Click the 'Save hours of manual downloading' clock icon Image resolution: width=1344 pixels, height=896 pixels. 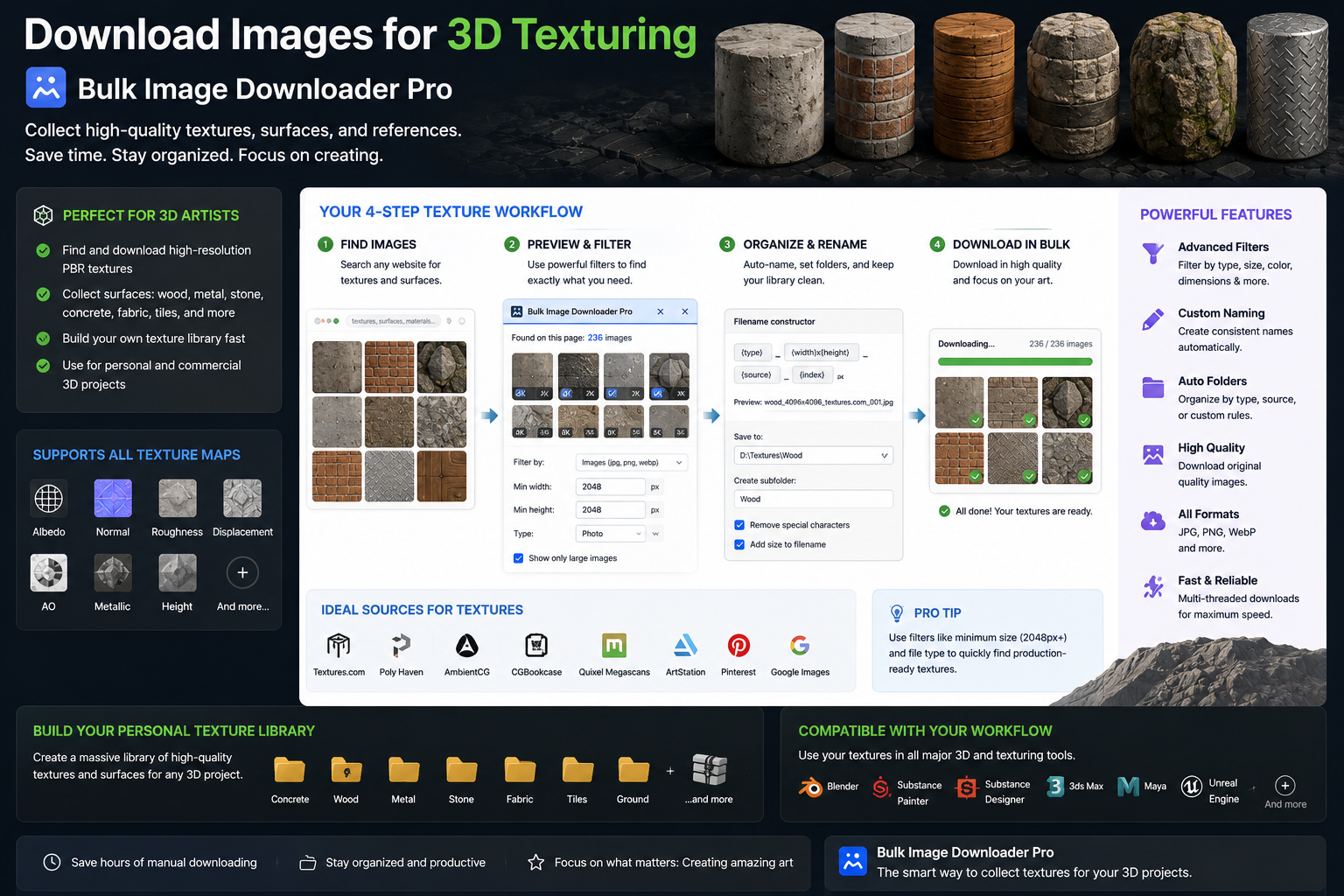52,862
